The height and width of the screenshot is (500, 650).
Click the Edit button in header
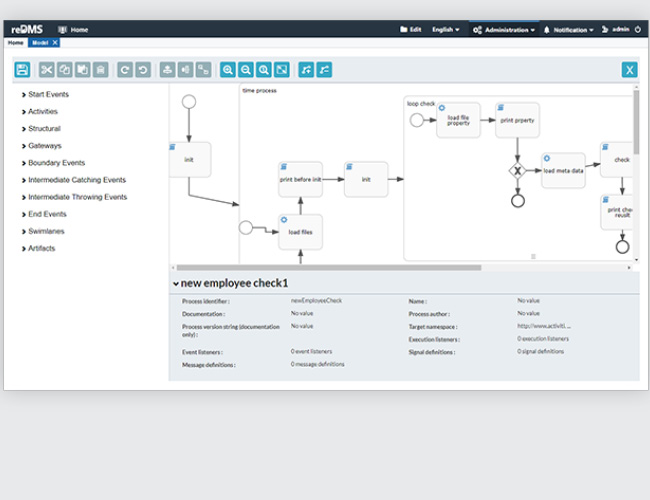410,30
